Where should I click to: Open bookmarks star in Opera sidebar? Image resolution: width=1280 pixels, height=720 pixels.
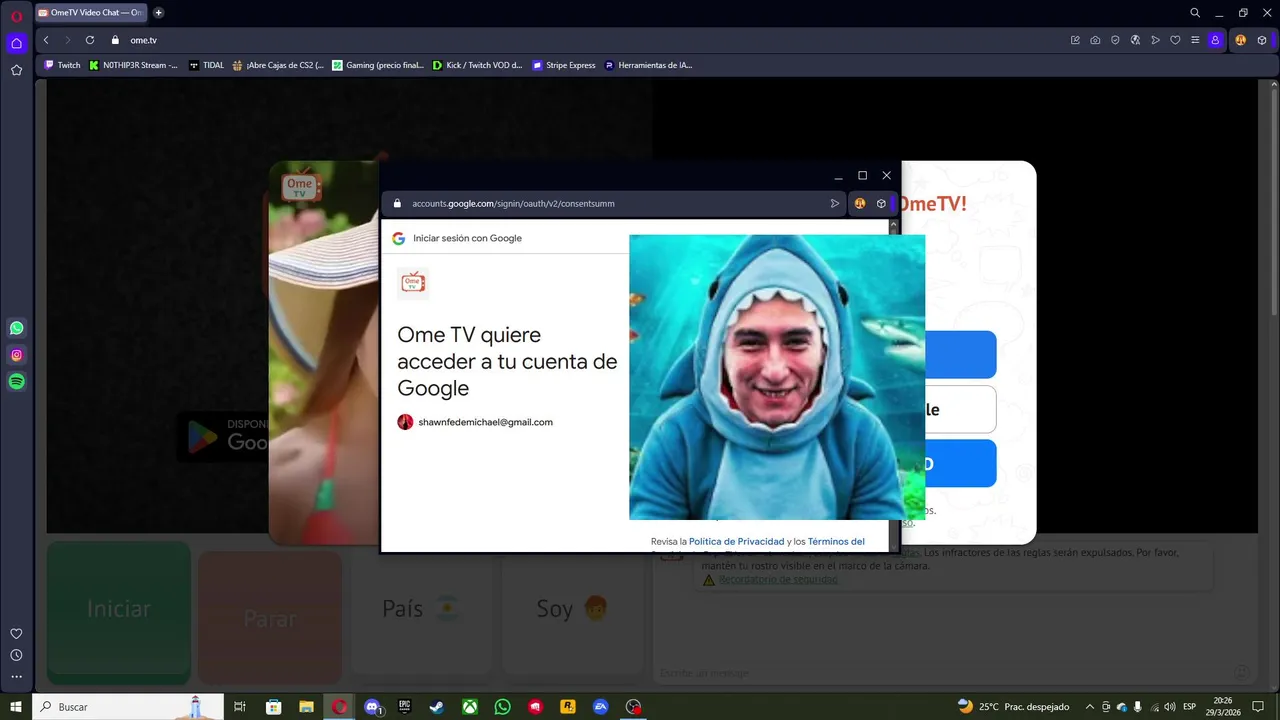click(x=16, y=70)
